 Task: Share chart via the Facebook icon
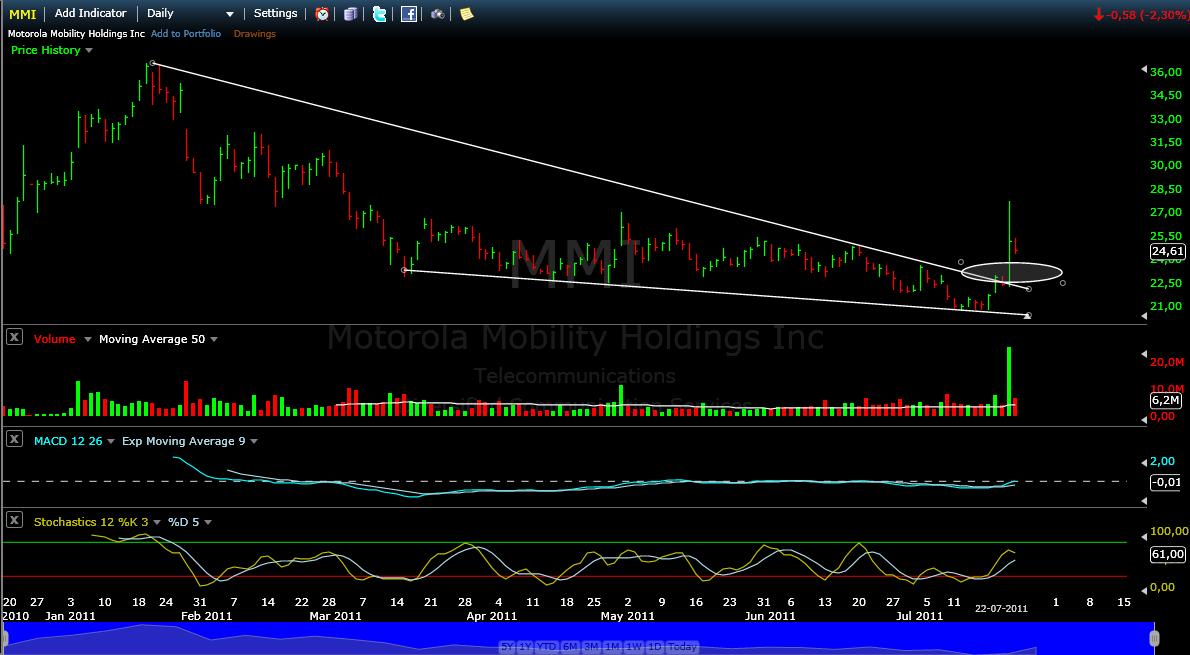[409, 14]
